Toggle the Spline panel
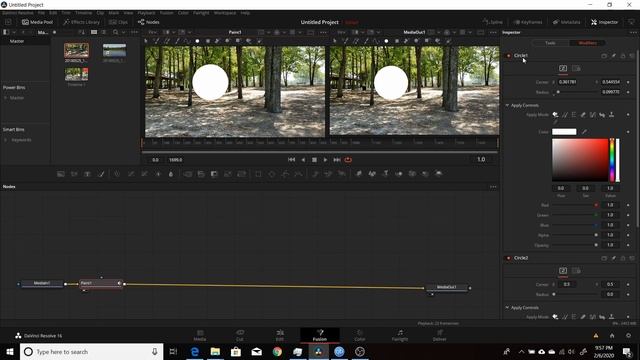Viewport: 640px width, 360px height. tap(493, 22)
